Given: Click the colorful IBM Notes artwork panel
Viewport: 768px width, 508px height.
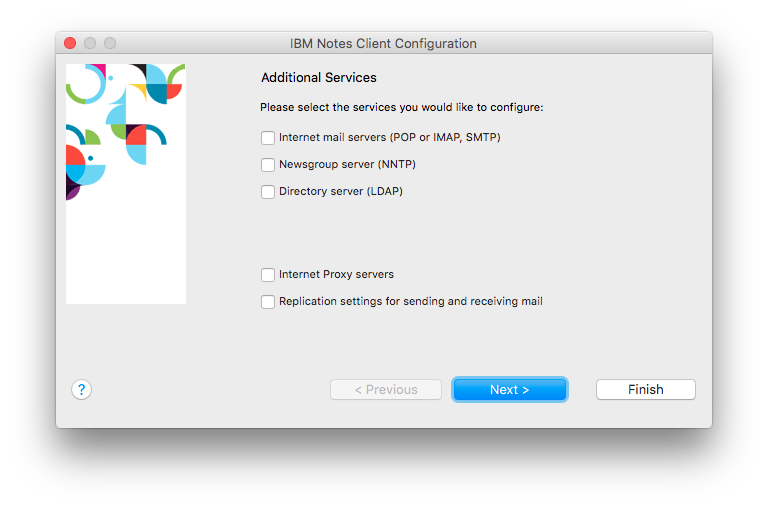Looking at the screenshot, I should click(x=126, y=184).
